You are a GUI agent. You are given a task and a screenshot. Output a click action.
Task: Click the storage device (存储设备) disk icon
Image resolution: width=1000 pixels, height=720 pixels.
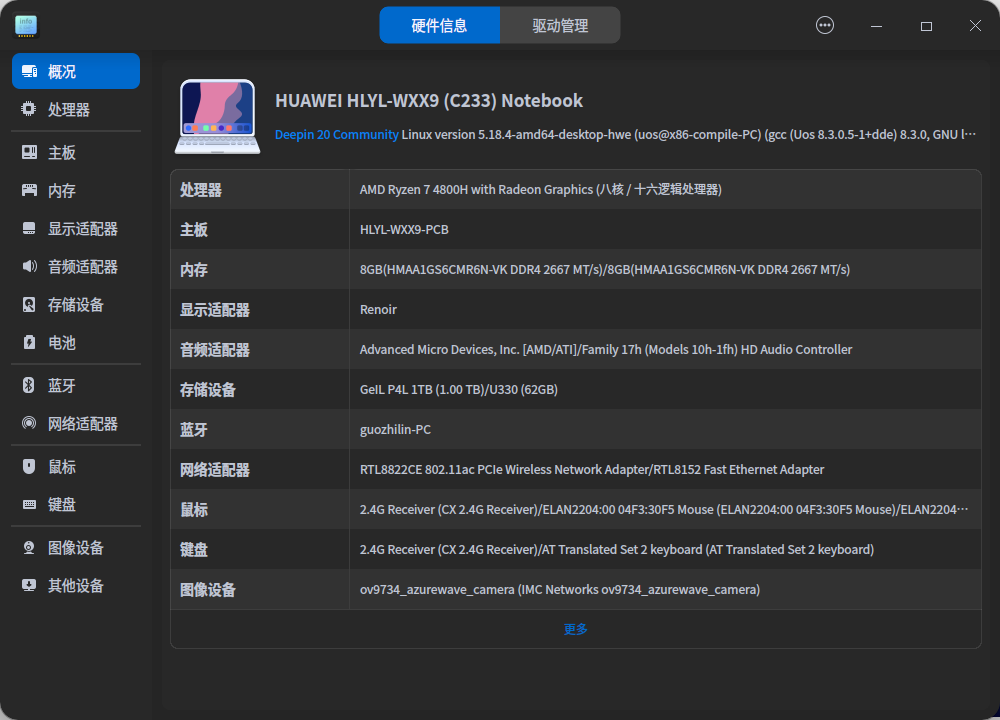coord(29,304)
